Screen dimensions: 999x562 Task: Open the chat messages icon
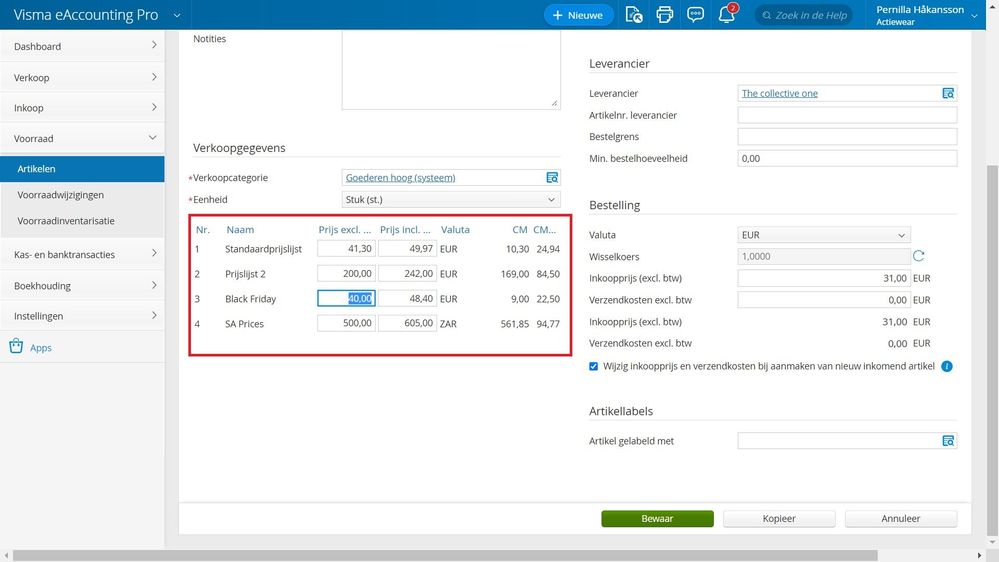pos(696,15)
